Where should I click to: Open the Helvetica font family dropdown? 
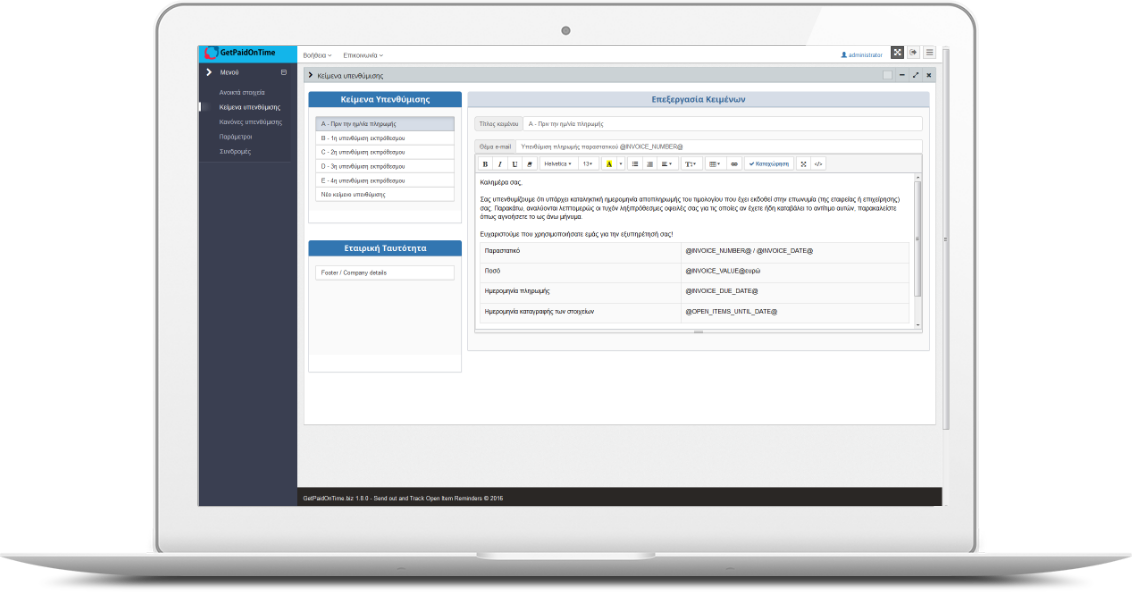click(x=558, y=163)
